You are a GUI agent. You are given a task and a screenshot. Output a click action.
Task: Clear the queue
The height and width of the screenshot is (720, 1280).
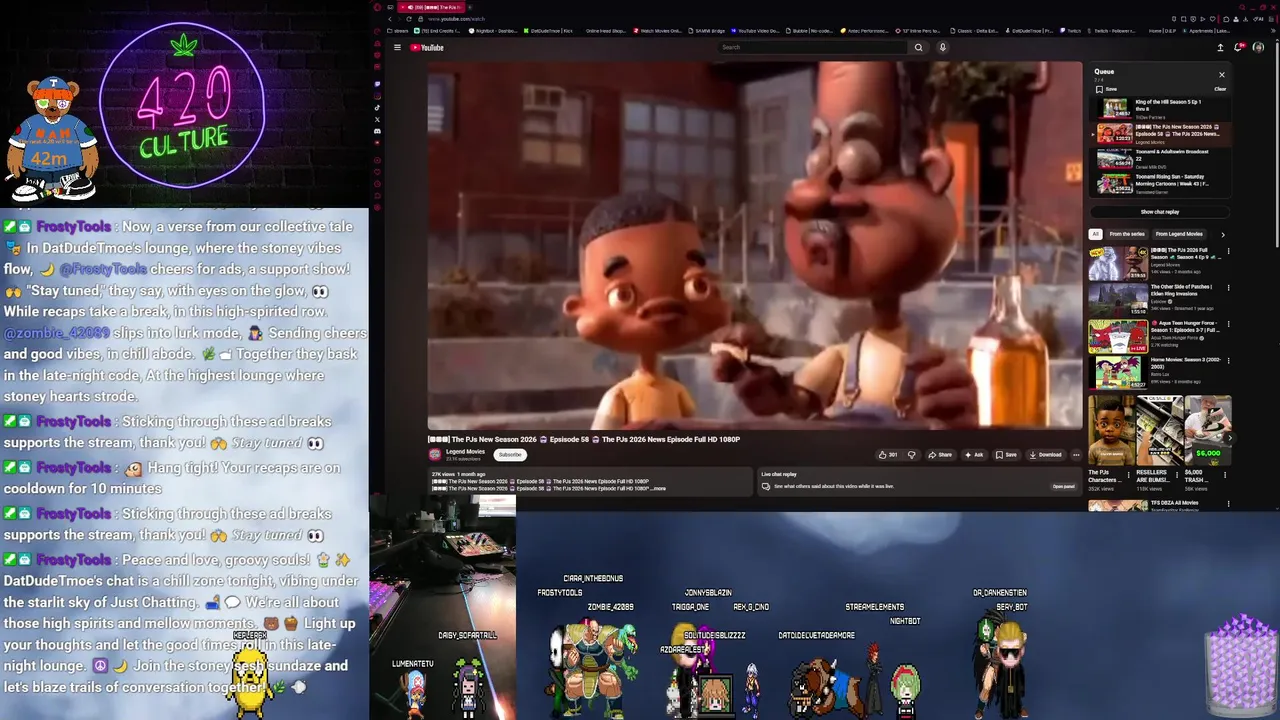click(1220, 89)
